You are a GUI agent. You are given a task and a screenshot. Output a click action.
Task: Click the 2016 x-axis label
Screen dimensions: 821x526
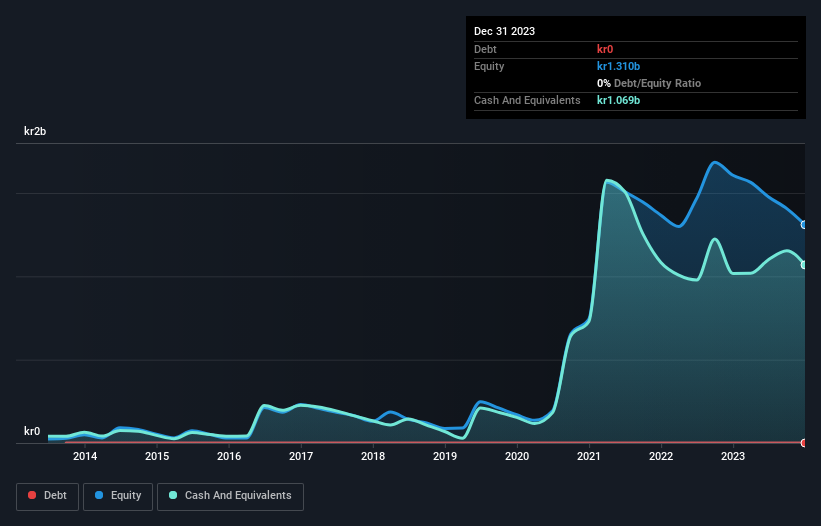click(x=229, y=456)
